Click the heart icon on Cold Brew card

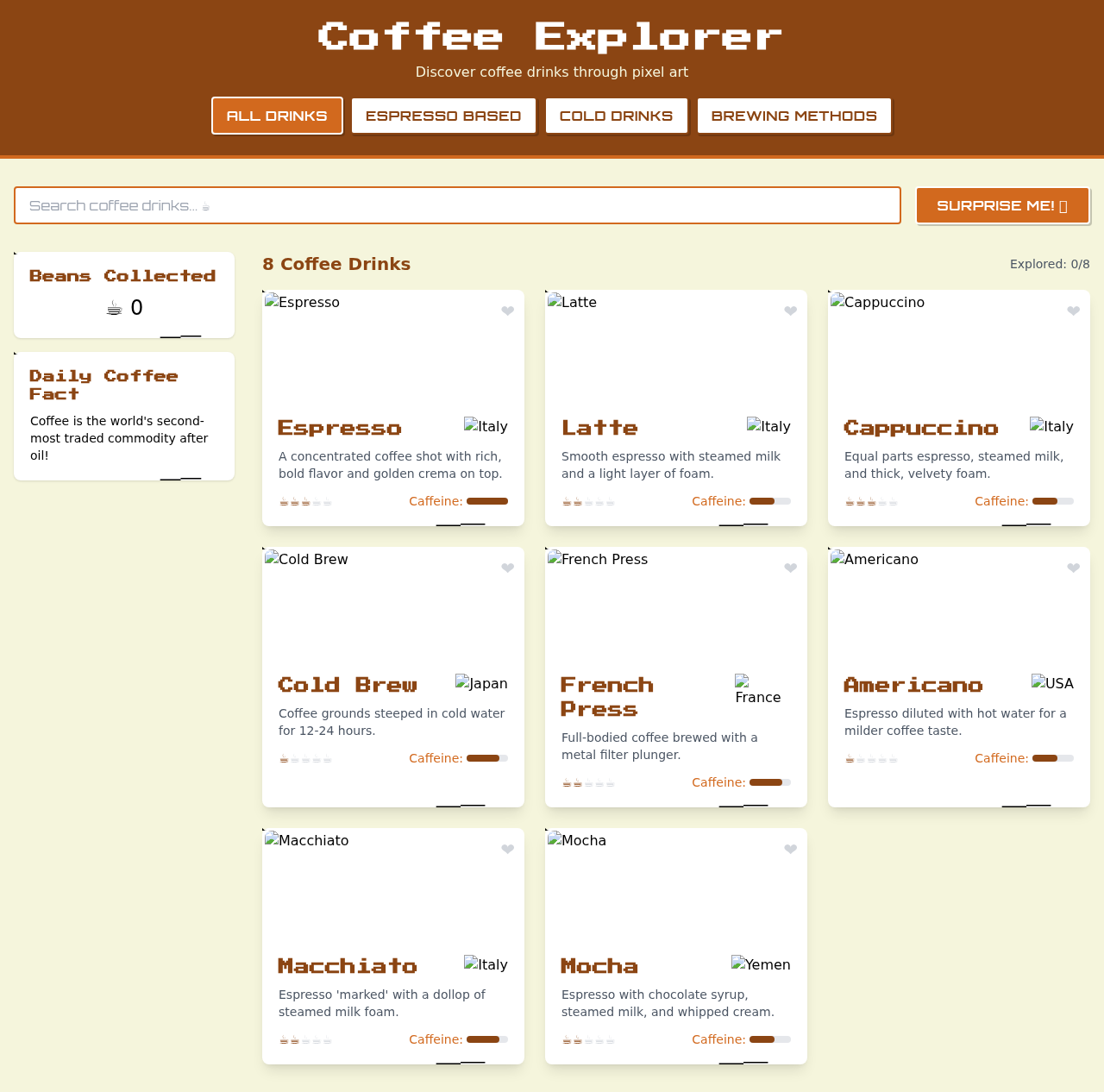tap(508, 568)
